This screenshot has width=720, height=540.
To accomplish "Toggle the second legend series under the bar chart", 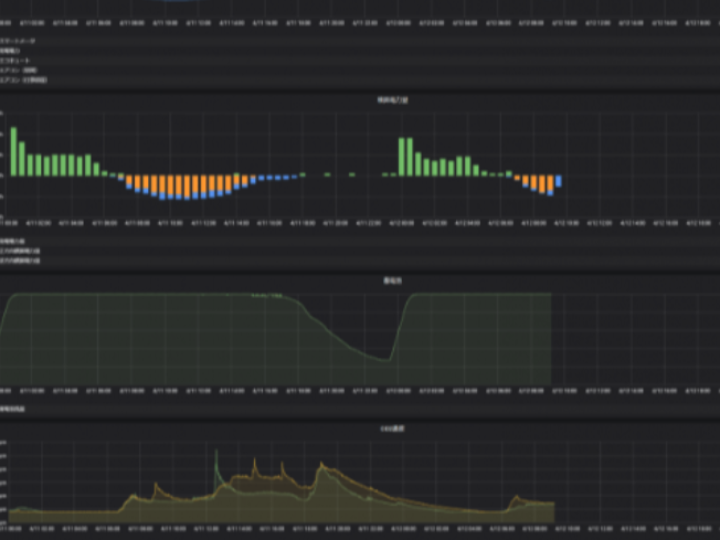I will [x=19, y=251].
